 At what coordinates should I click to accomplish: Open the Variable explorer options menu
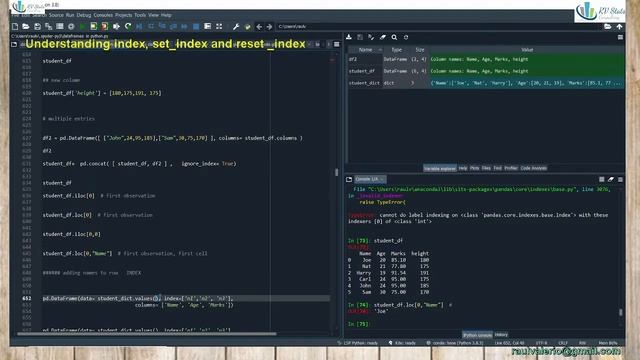620,37
